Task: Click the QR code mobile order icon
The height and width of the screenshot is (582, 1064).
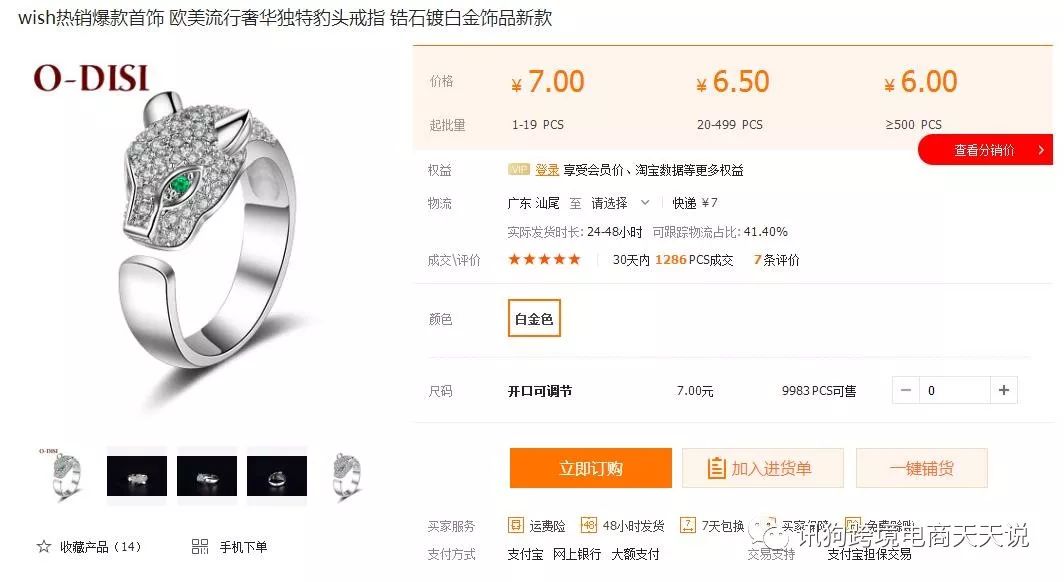Action: (x=200, y=546)
